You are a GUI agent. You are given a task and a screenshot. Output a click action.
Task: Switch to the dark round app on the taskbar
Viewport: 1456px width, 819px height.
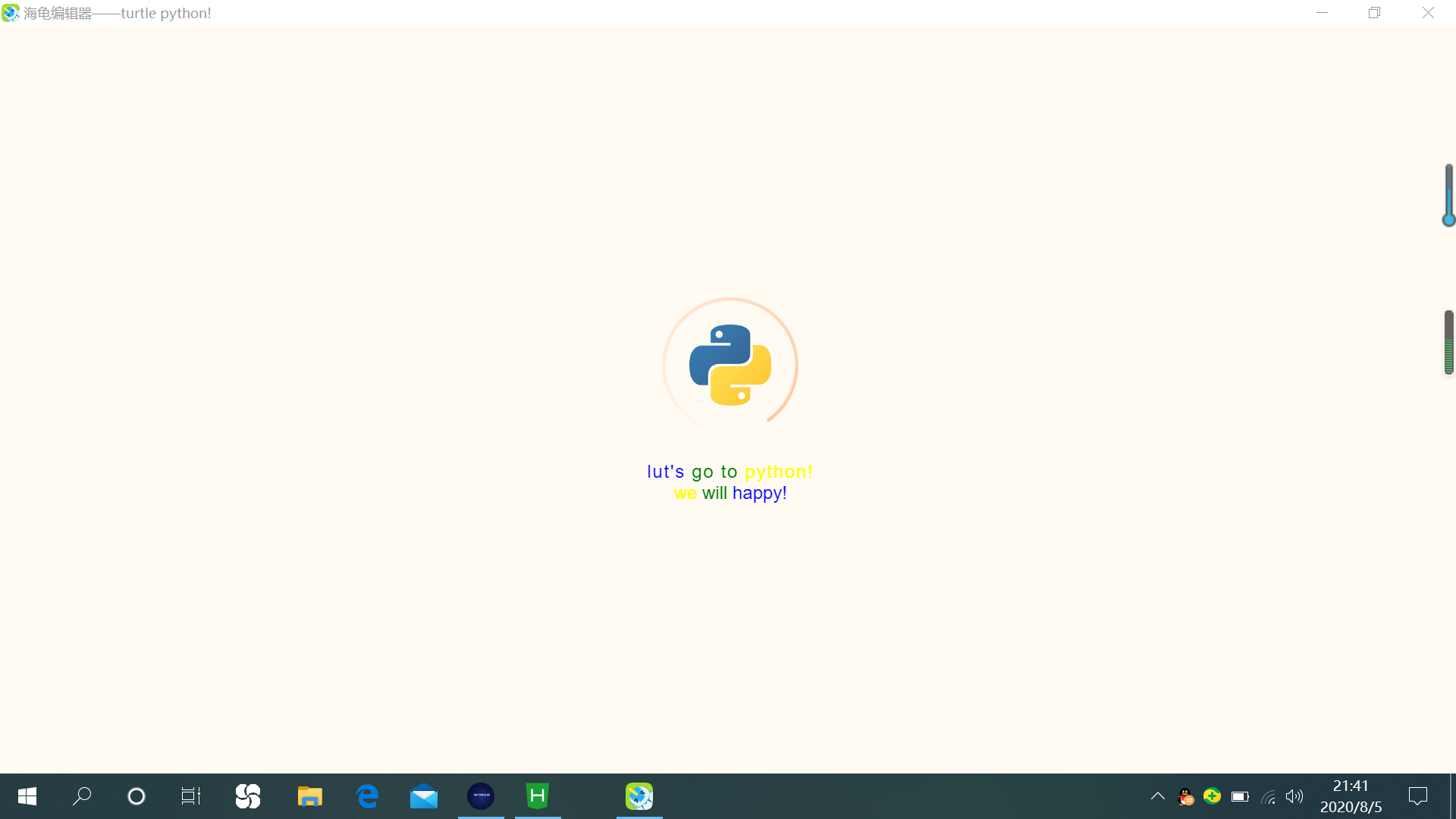pos(481,796)
